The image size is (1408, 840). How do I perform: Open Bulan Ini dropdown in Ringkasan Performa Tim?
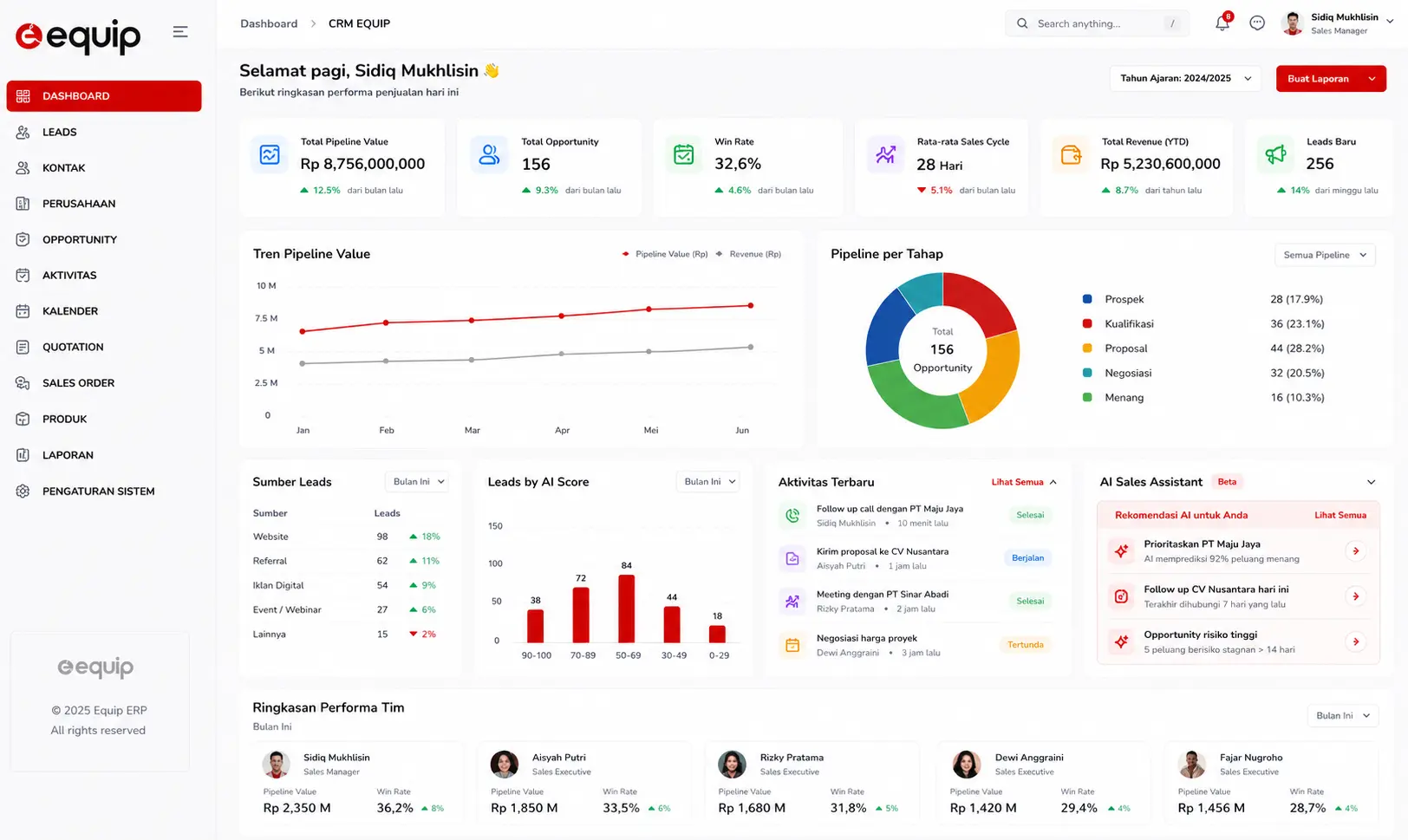(x=1341, y=715)
